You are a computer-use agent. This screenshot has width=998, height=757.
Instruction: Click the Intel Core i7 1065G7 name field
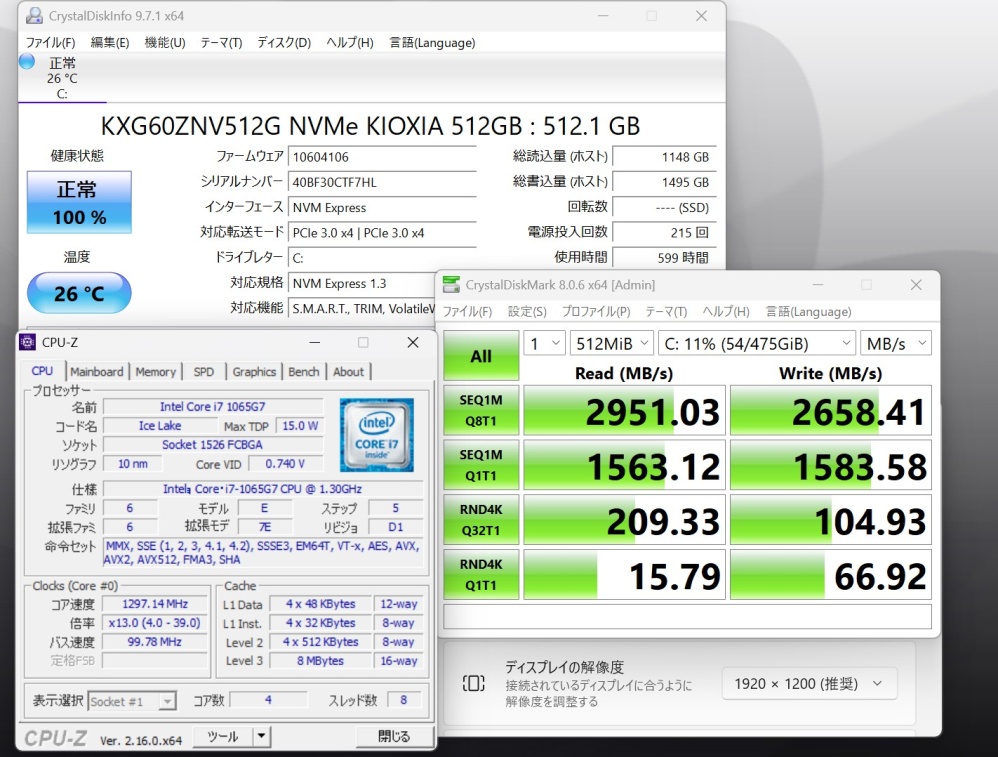pos(213,406)
